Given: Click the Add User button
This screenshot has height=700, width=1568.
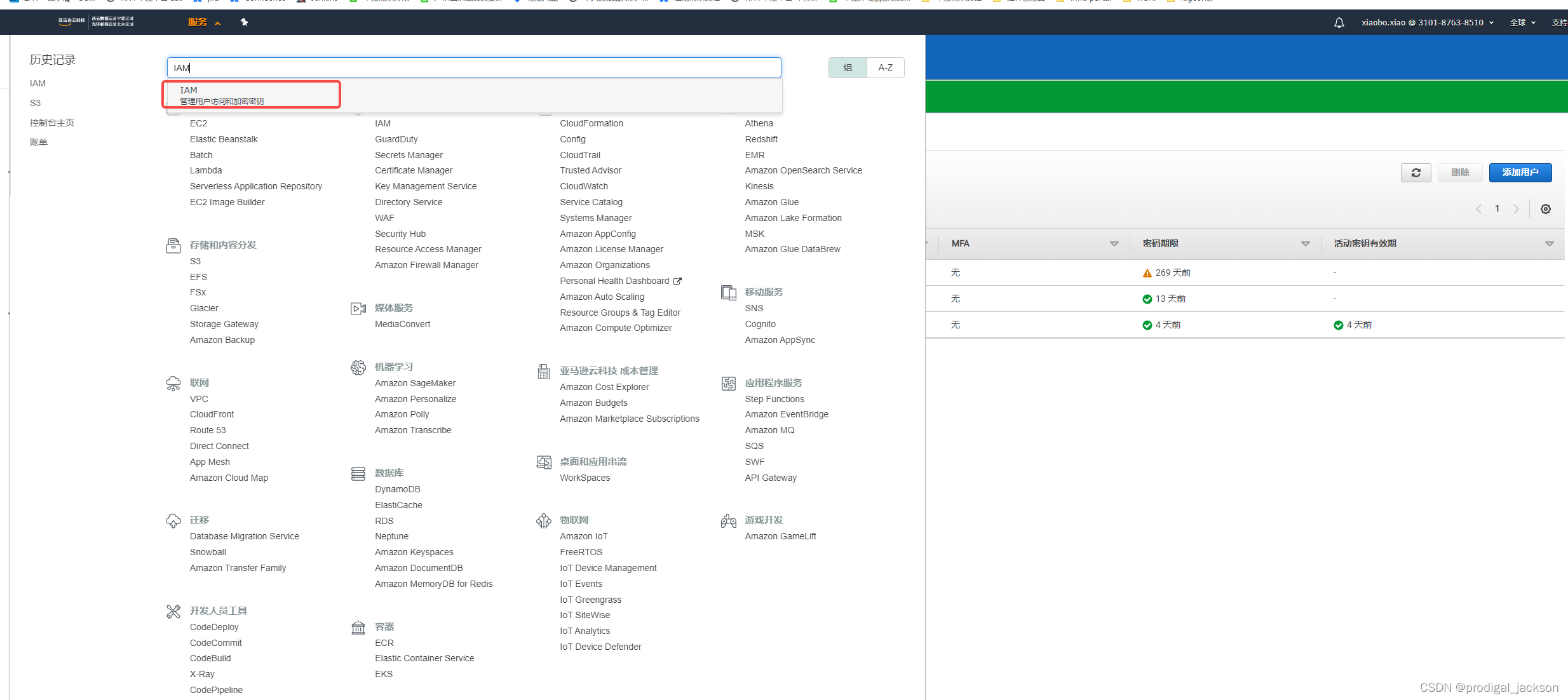Looking at the screenshot, I should [1520, 172].
